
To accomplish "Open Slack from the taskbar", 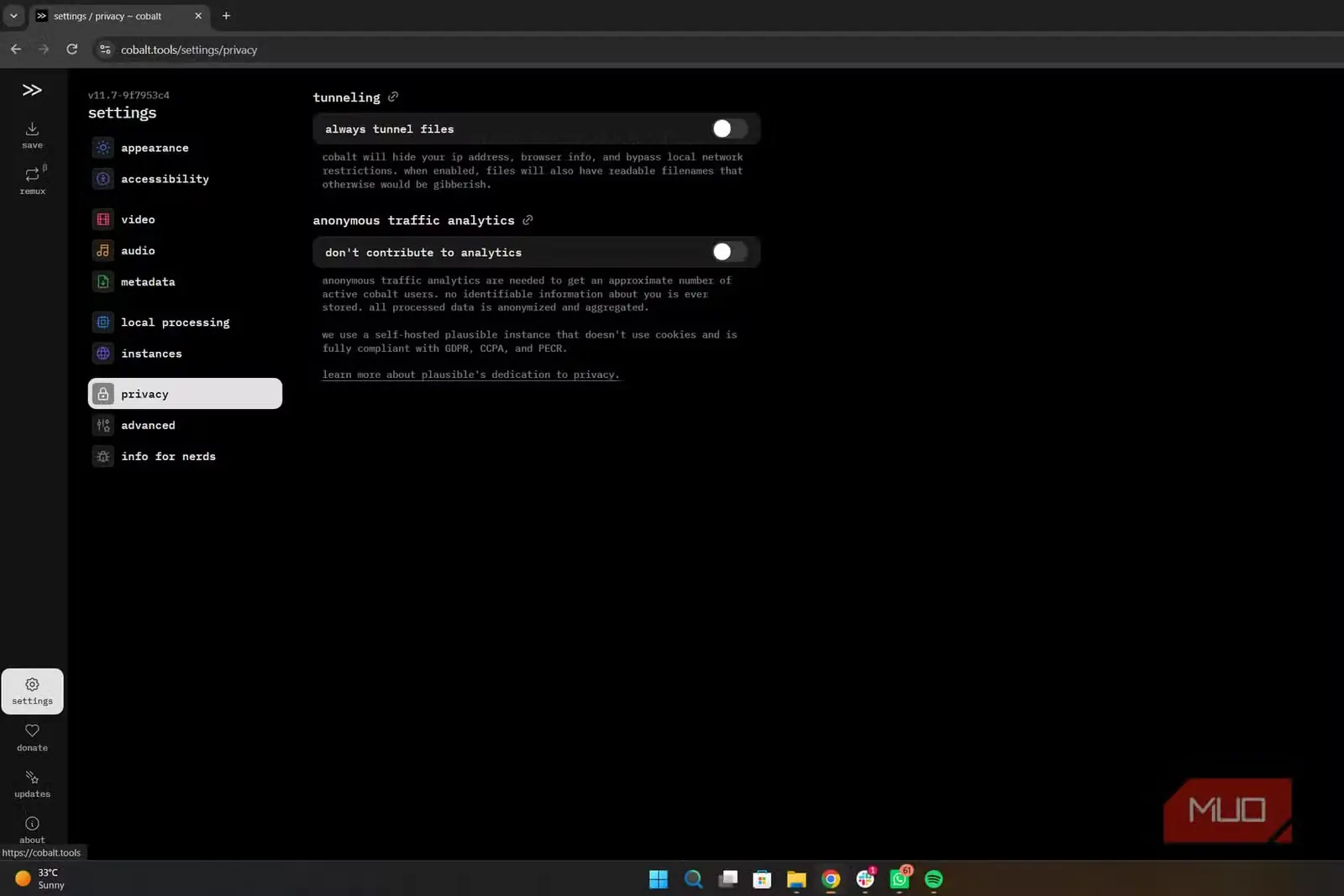I will [x=865, y=879].
